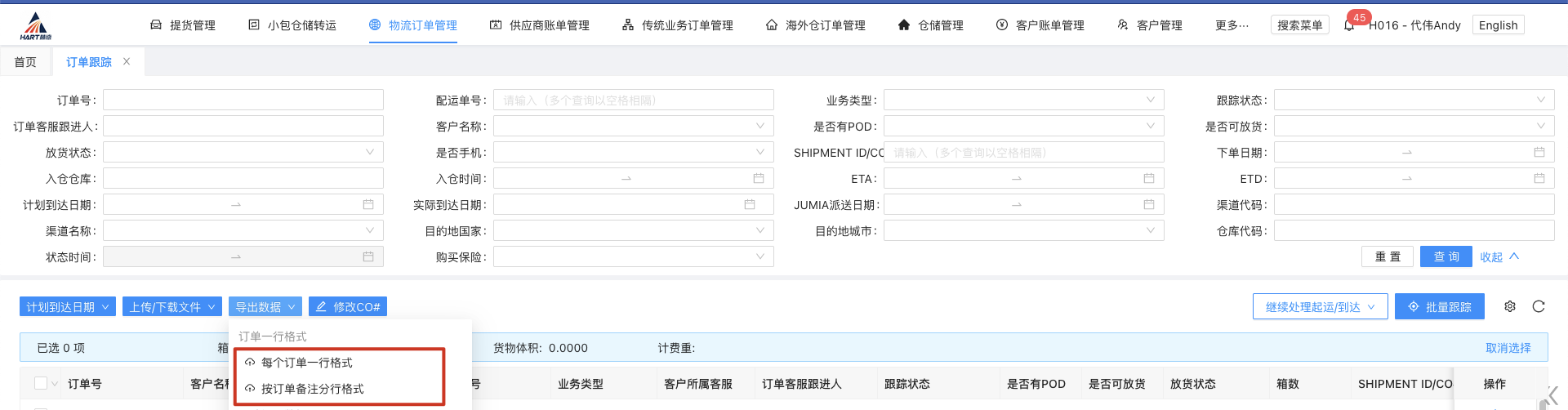Click the 重置 reset button
Image resolution: width=1568 pixels, height=410 pixels.
pos(1388,256)
